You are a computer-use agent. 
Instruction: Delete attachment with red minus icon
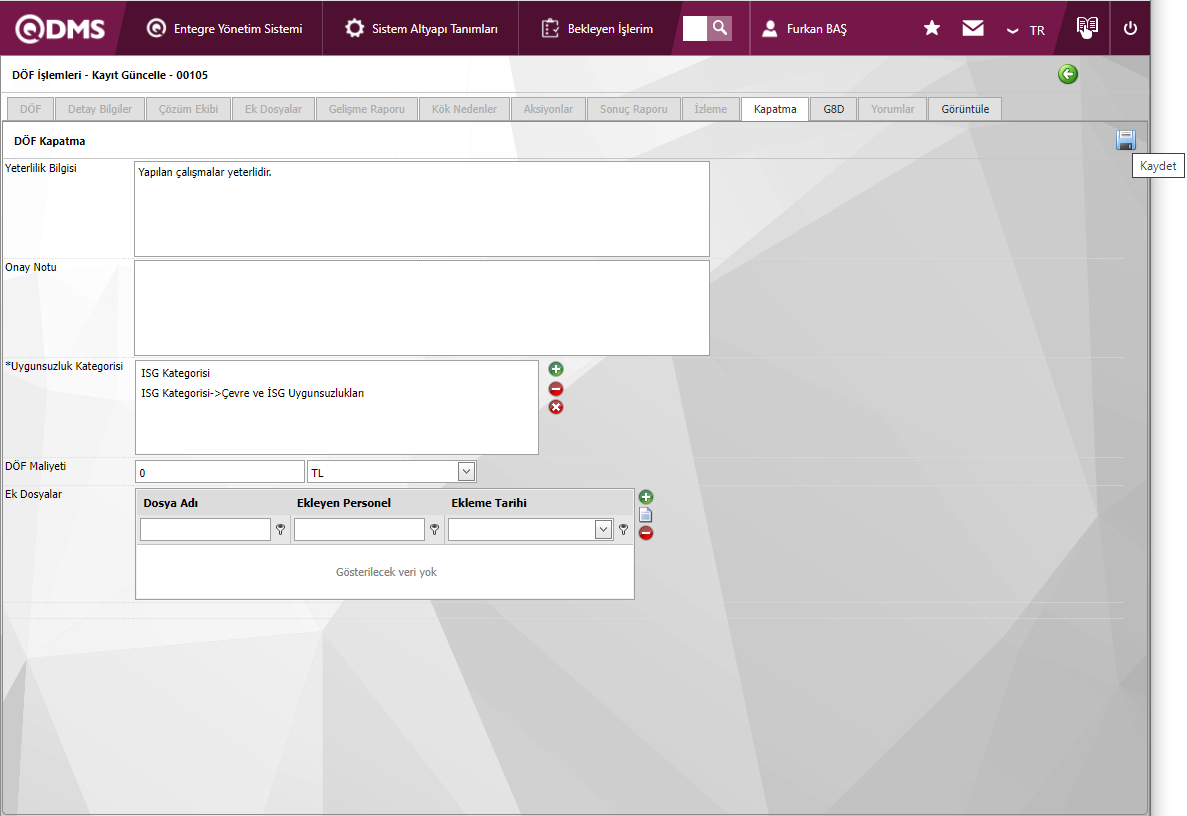(646, 533)
